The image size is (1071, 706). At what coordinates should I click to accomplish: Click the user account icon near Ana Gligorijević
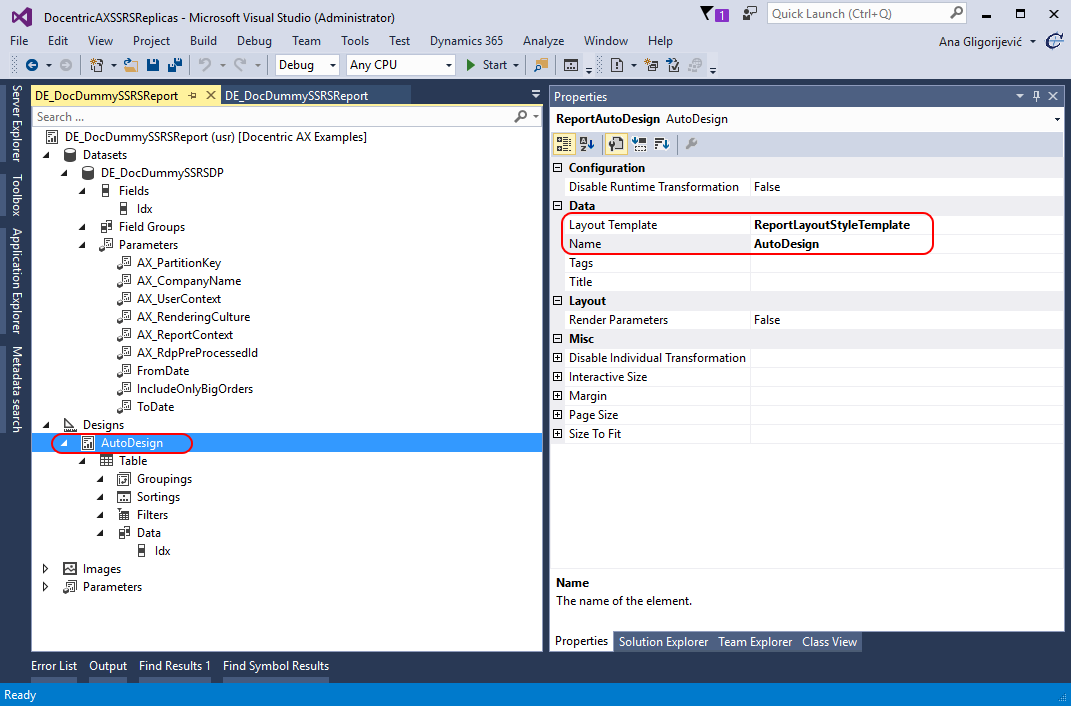pos(1054,42)
